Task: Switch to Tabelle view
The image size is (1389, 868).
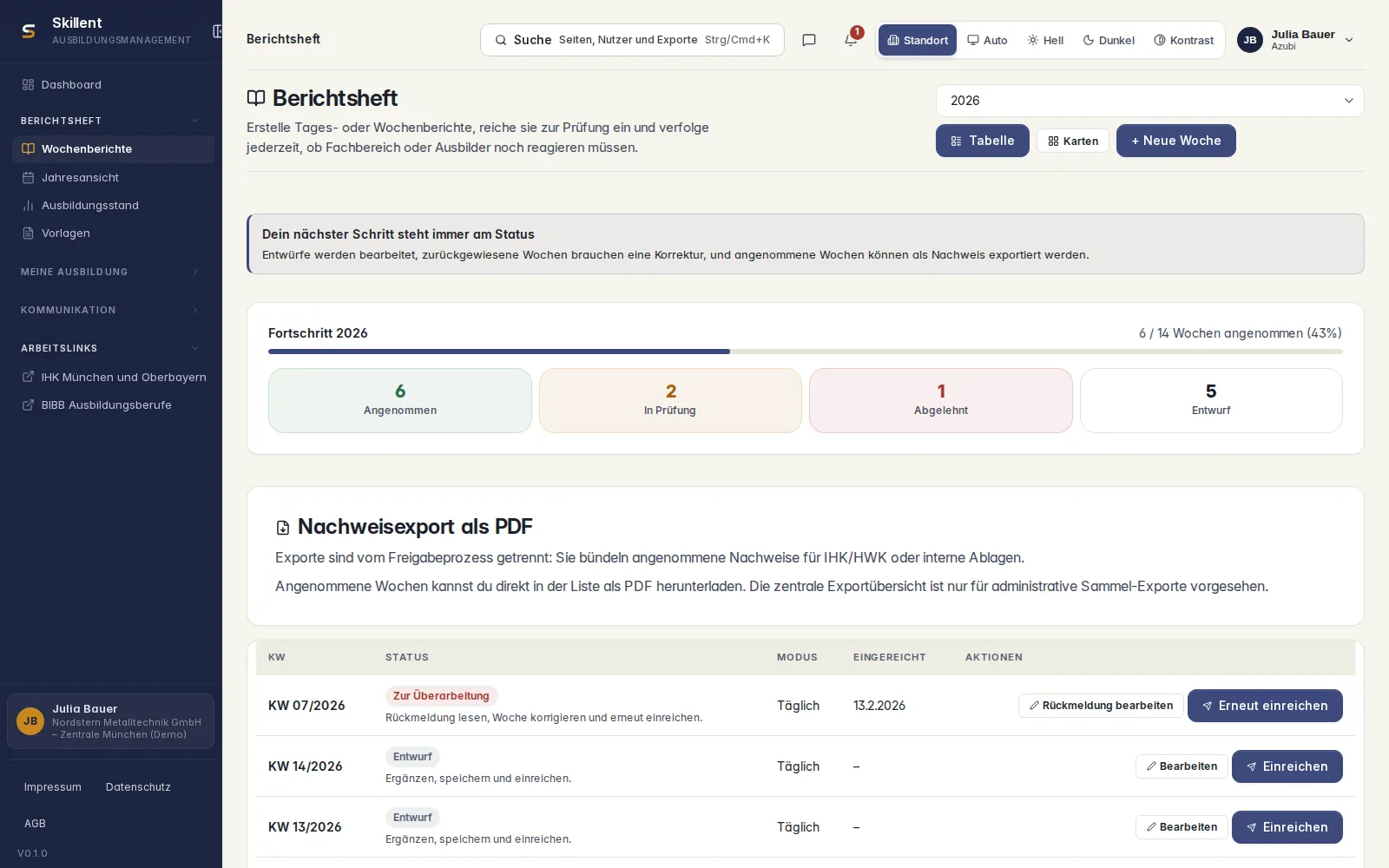Action: [x=983, y=141]
